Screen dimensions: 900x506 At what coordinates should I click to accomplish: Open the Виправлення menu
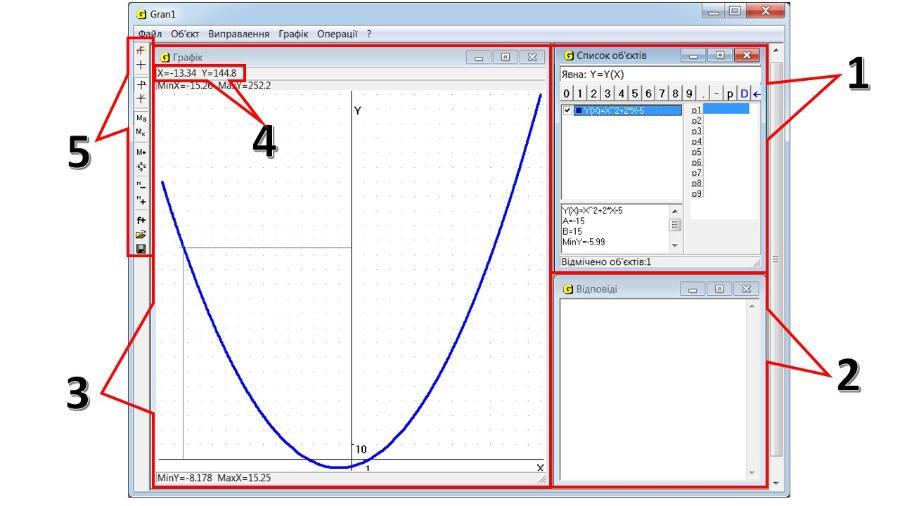click(239, 34)
